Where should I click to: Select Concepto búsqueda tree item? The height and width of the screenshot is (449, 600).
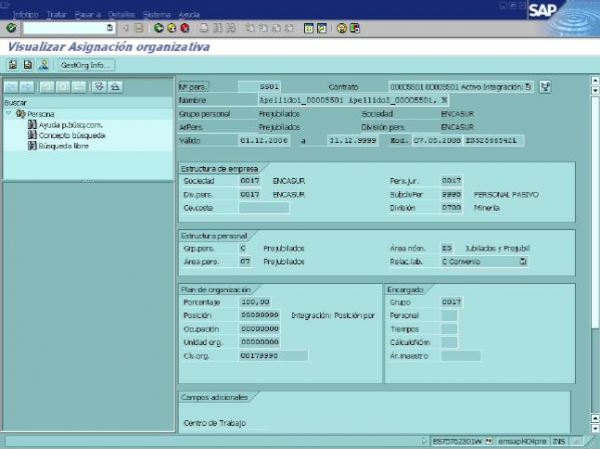[x=72, y=135]
